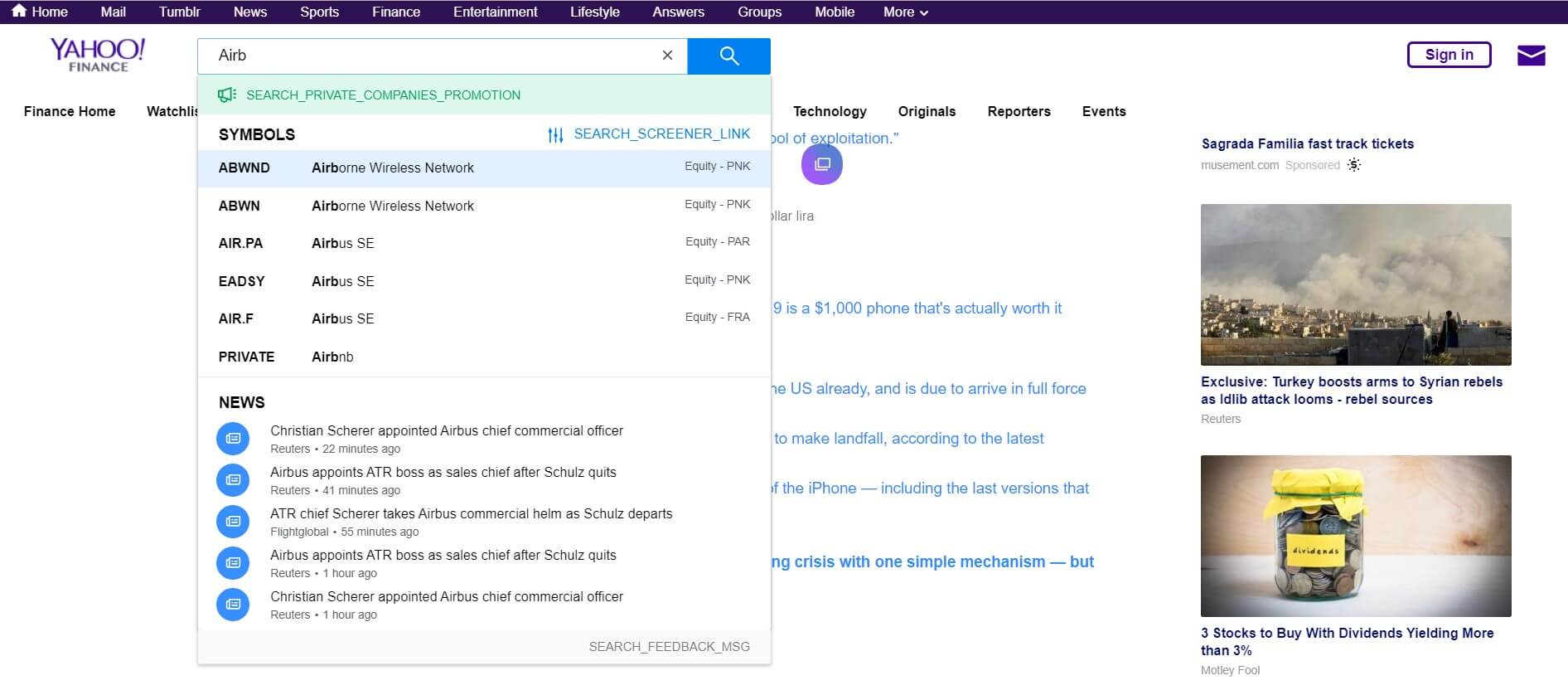Screen dimensions: 1568x690
Task: Select the private company Airbnb result
Action: [x=484, y=357]
